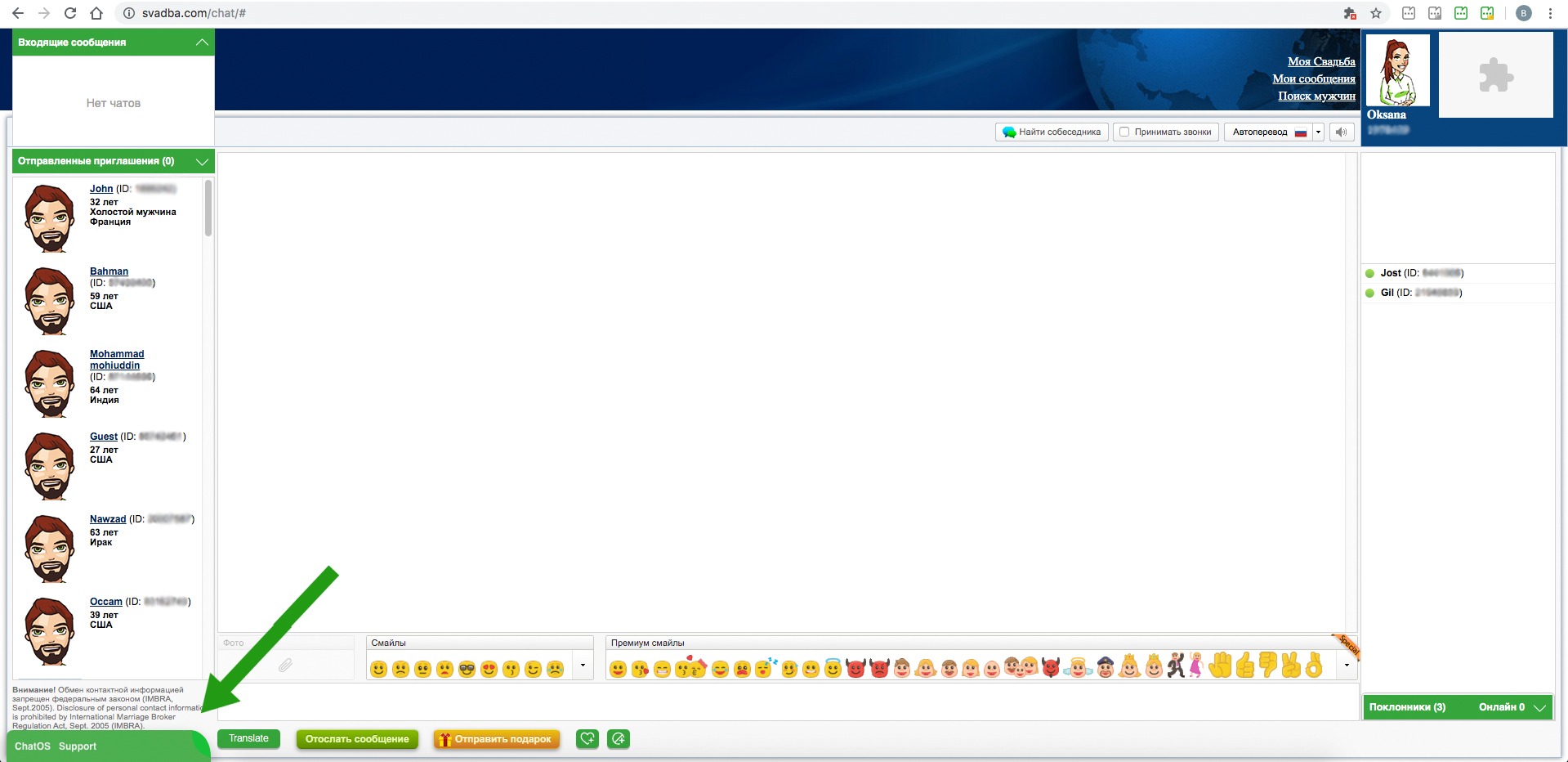The width and height of the screenshot is (1568, 762).
Task: Toggle the Автоперевод button
Action: click(x=1269, y=132)
